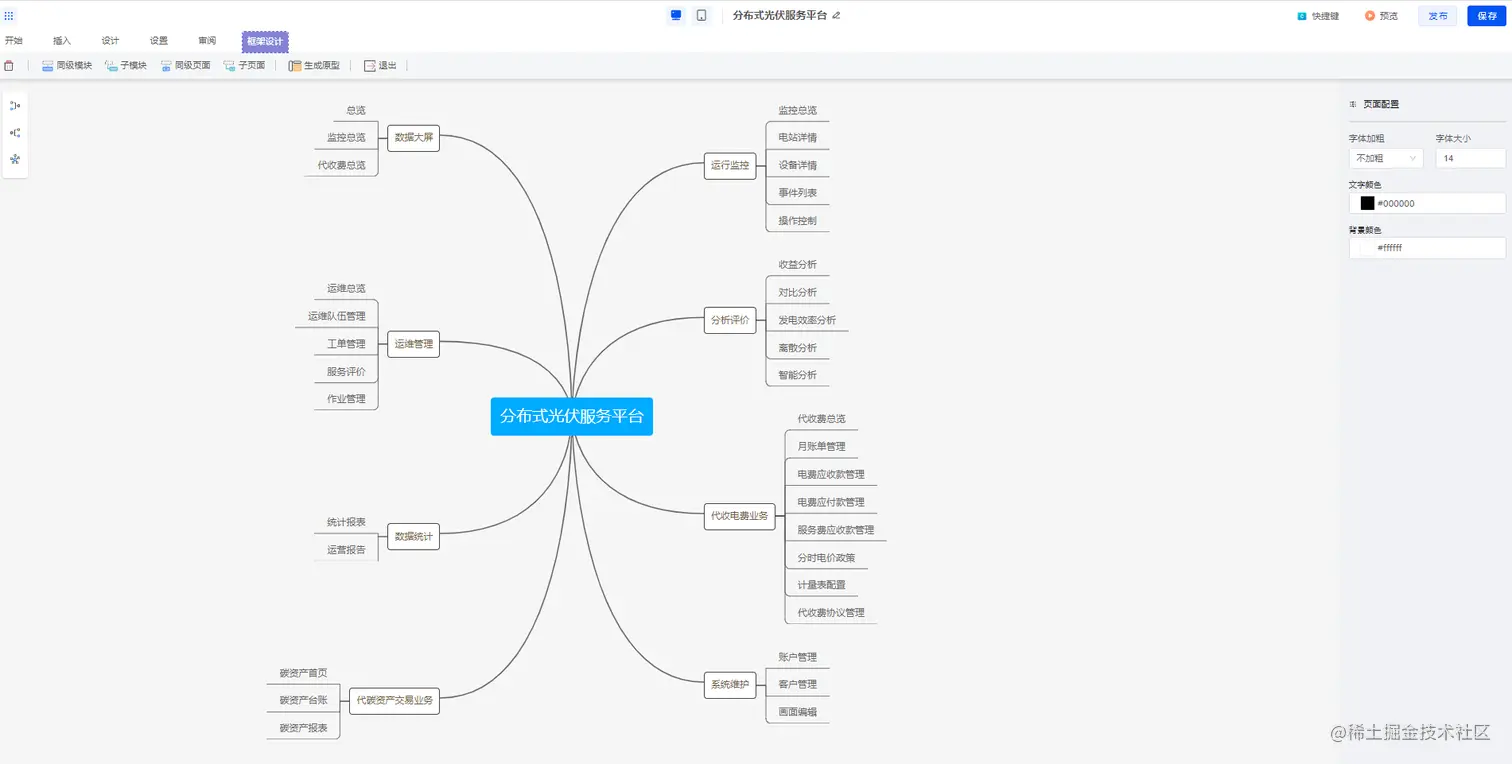Switch to the 插入 tab
This screenshot has width=1512, height=764.
pyautogui.click(x=62, y=41)
